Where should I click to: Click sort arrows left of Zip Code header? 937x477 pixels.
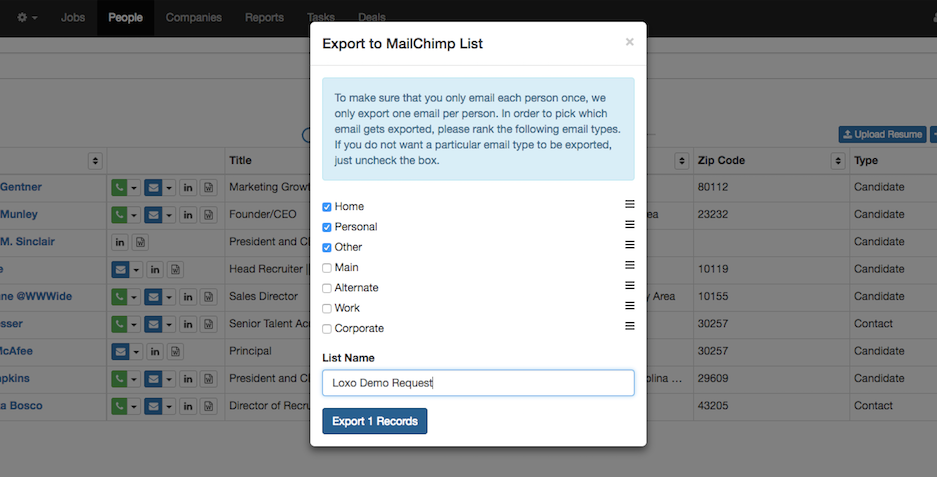pyautogui.click(x=682, y=160)
